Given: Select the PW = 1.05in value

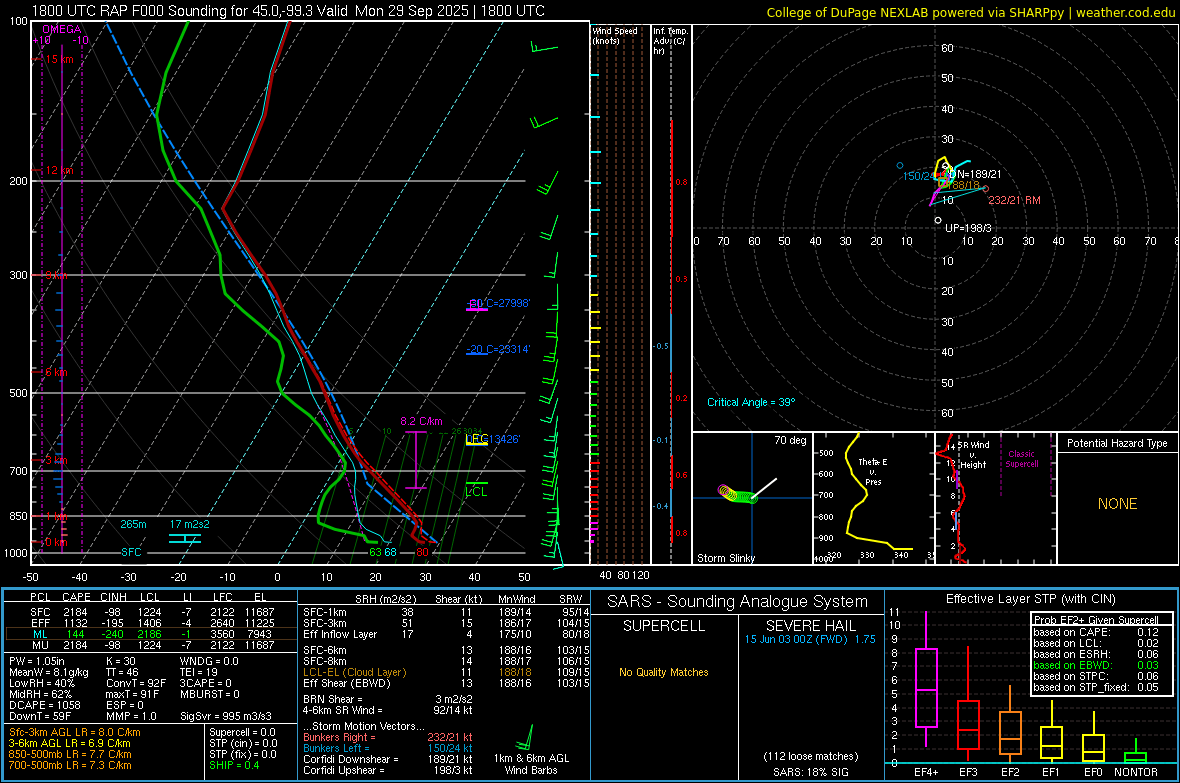Looking at the screenshot, I should [38, 661].
